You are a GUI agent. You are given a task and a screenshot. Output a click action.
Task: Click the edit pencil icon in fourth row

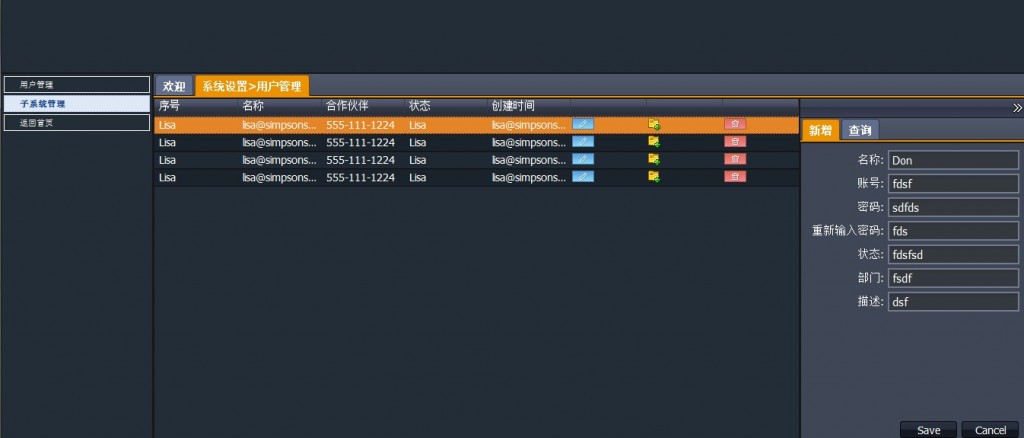click(583, 176)
